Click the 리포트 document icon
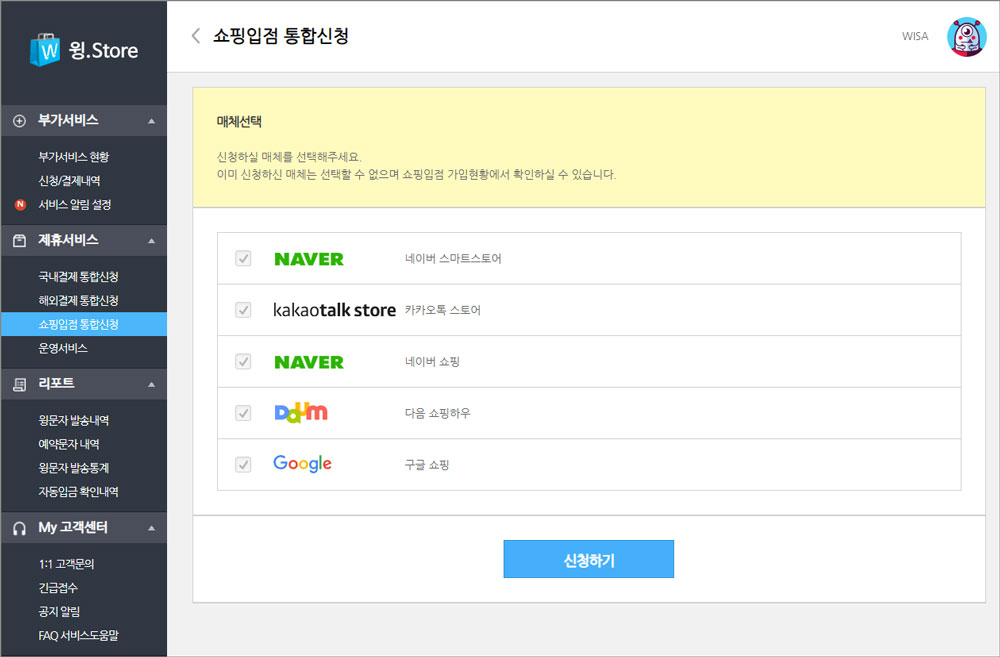Viewport: 1000px width, 657px height. click(20, 384)
